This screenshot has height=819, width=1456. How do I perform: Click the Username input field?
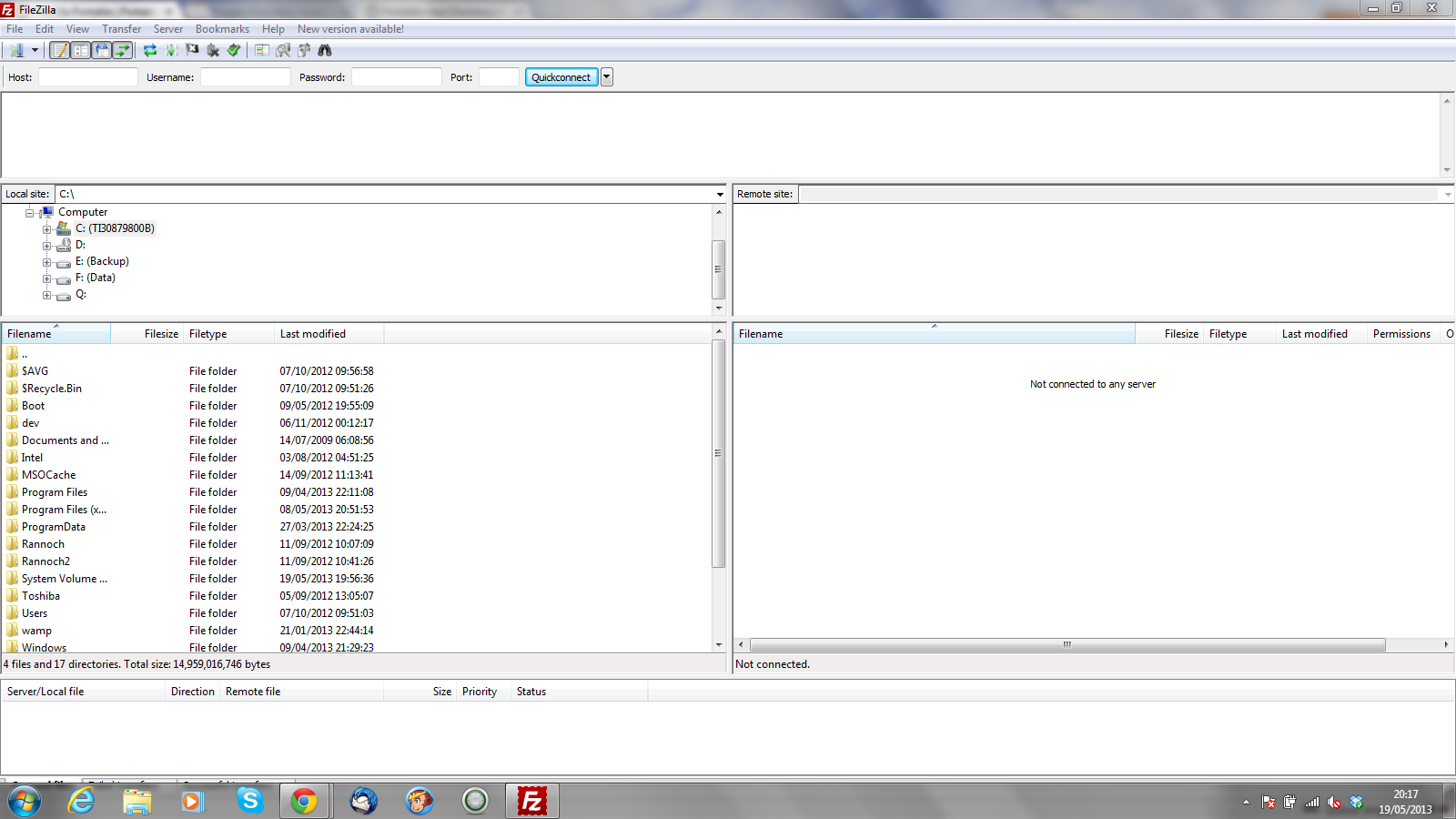click(246, 77)
